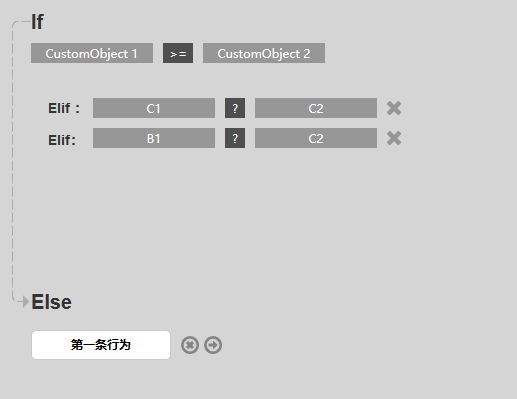
Task: Click the If heading label
Action: click(x=37, y=22)
